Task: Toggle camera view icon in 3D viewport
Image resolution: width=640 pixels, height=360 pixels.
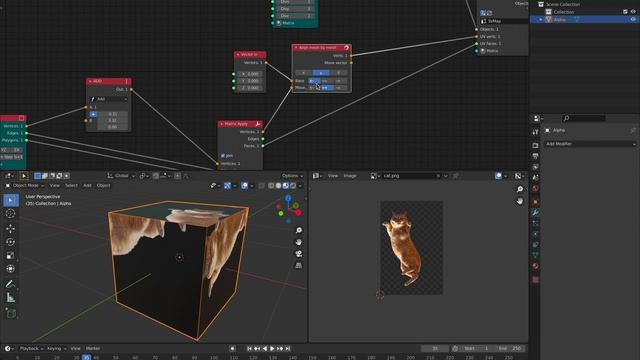Action: tap(299, 254)
